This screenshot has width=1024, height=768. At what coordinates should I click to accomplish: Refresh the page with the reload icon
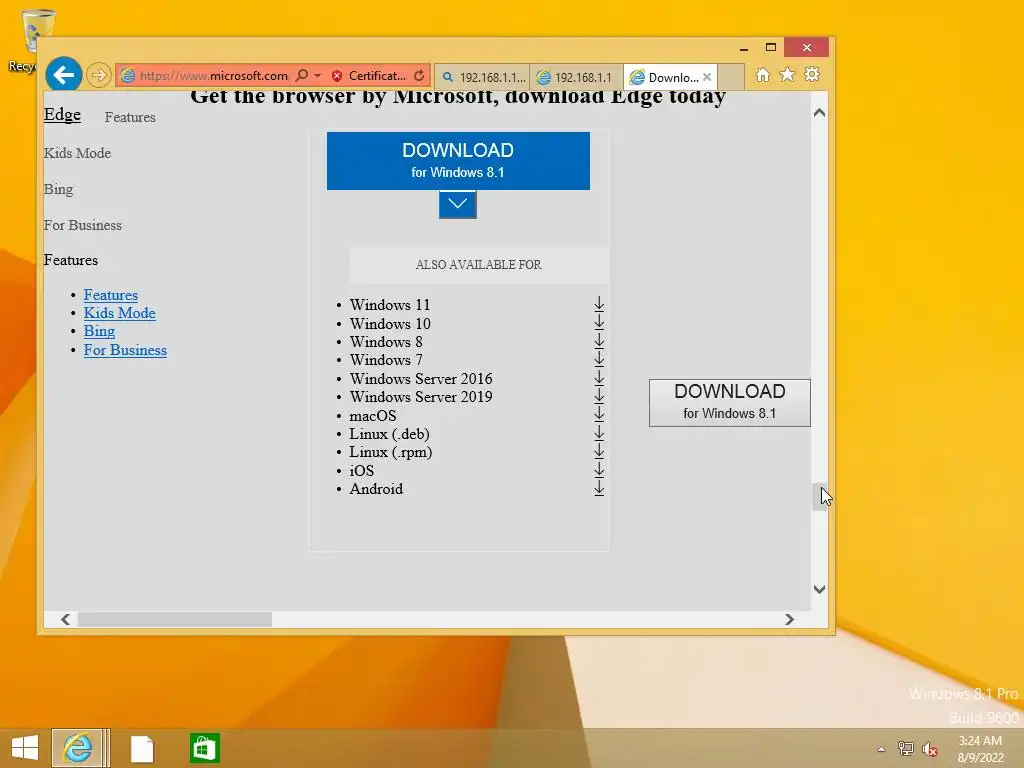pos(419,76)
